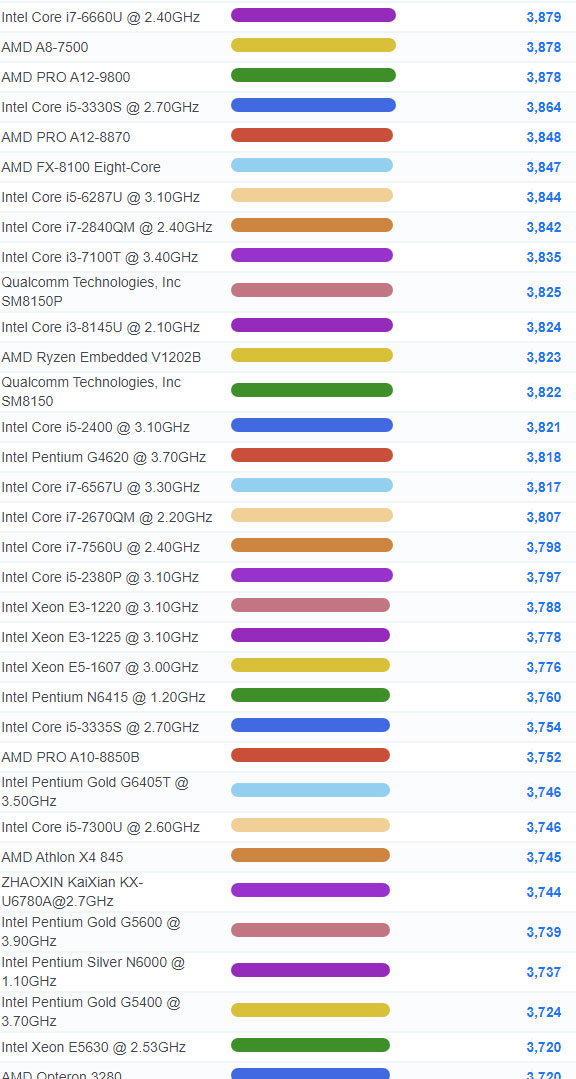Click the 3,842 score value
The height and width of the screenshot is (1079, 576).
(544, 227)
